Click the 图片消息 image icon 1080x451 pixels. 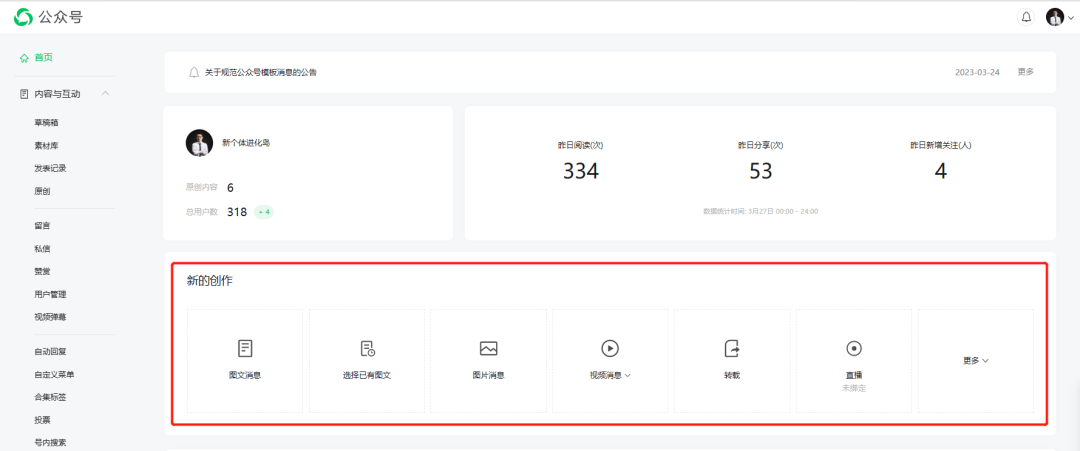coord(488,348)
